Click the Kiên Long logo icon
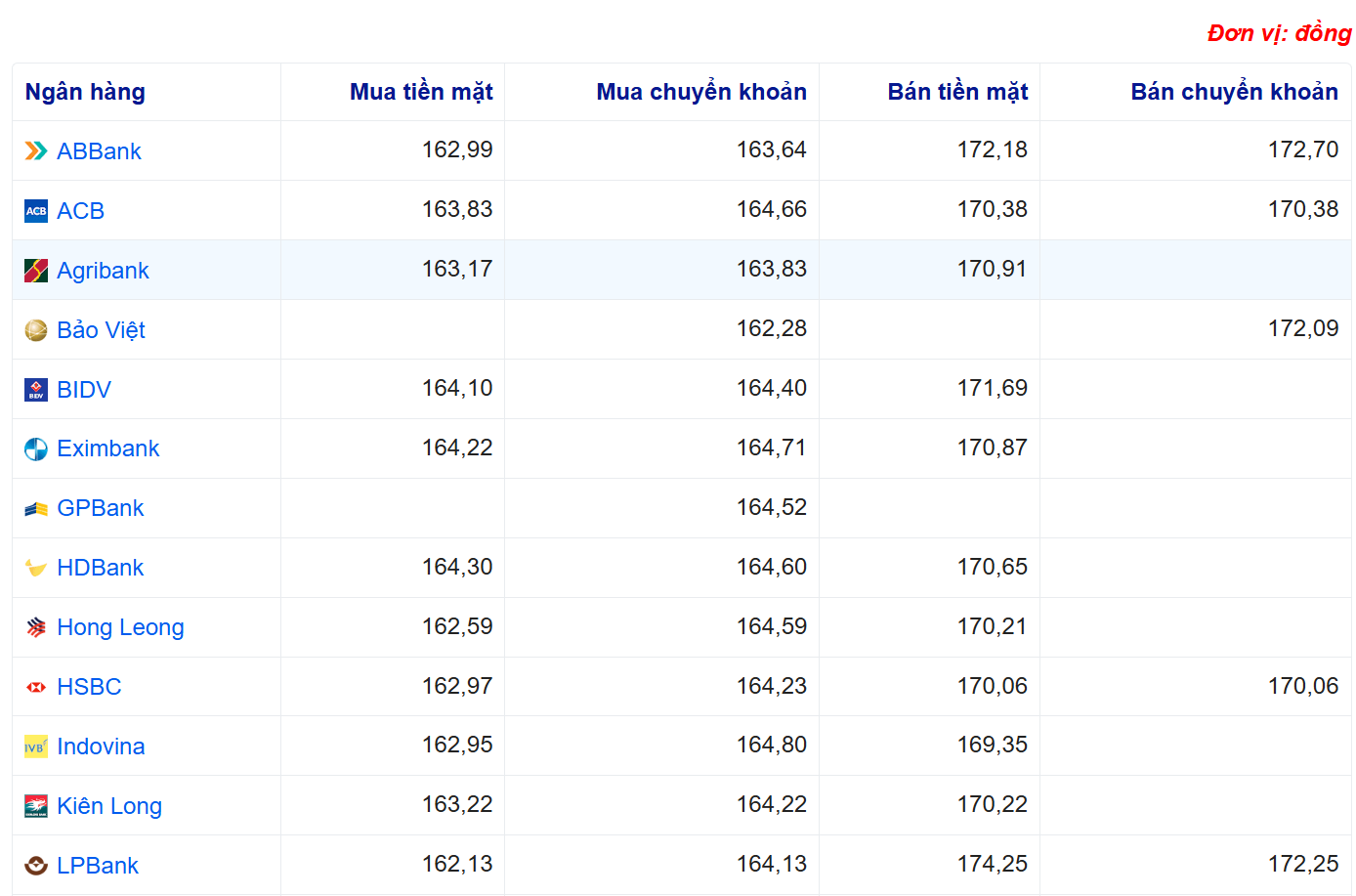 pyautogui.click(x=36, y=806)
